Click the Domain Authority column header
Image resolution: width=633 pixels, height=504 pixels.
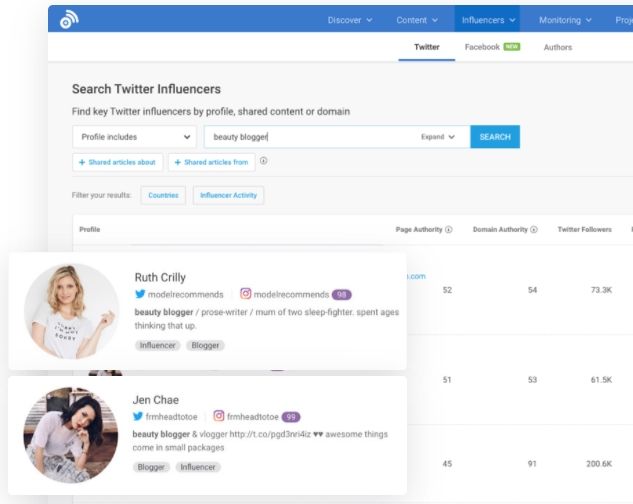tap(500, 229)
